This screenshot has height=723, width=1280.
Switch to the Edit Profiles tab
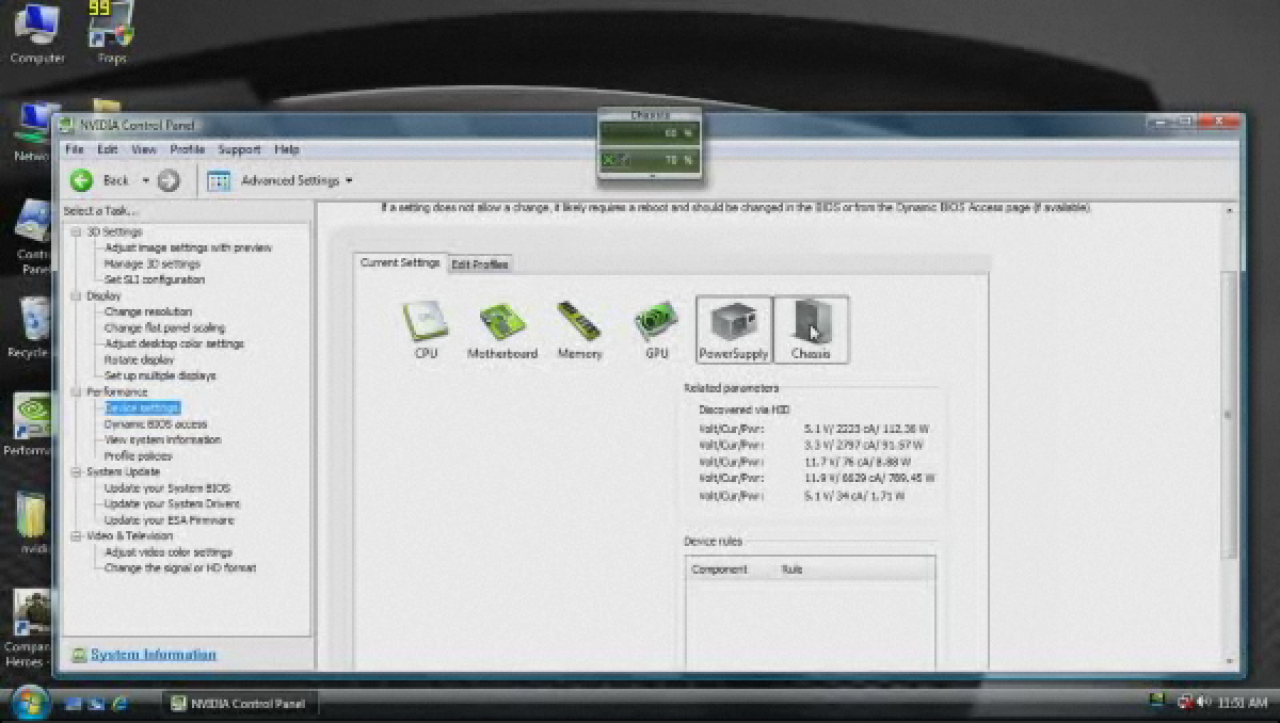480,264
